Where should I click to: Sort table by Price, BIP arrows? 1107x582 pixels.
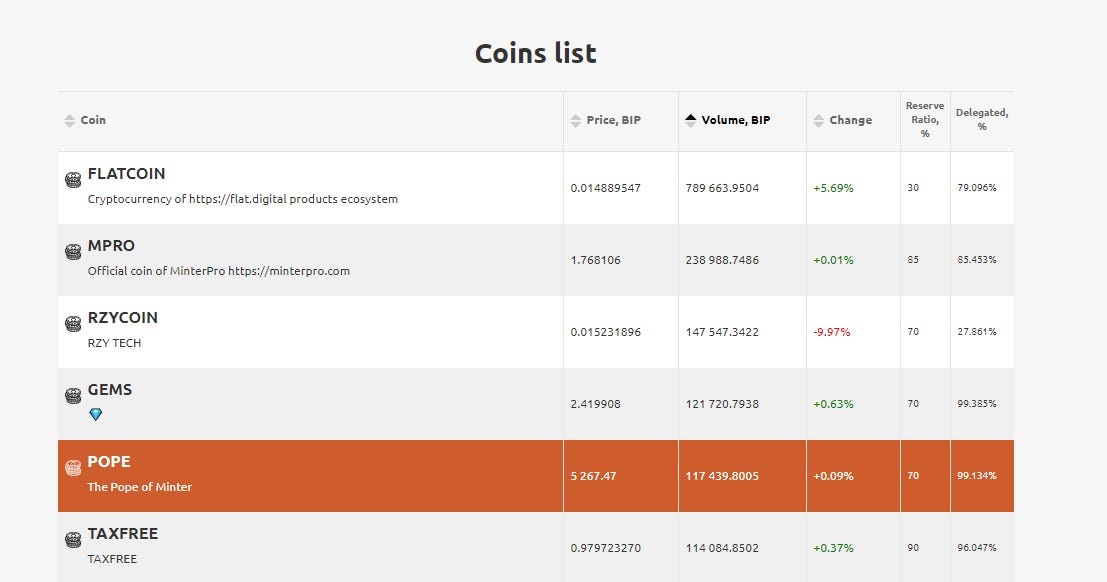point(575,121)
